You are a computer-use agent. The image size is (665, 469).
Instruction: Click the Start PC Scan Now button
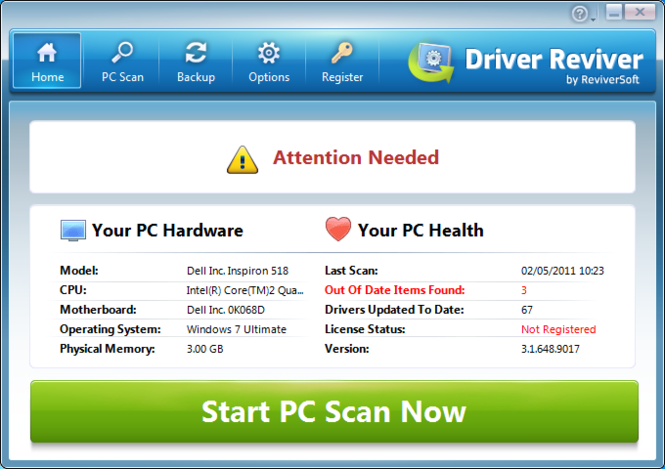click(334, 411)
